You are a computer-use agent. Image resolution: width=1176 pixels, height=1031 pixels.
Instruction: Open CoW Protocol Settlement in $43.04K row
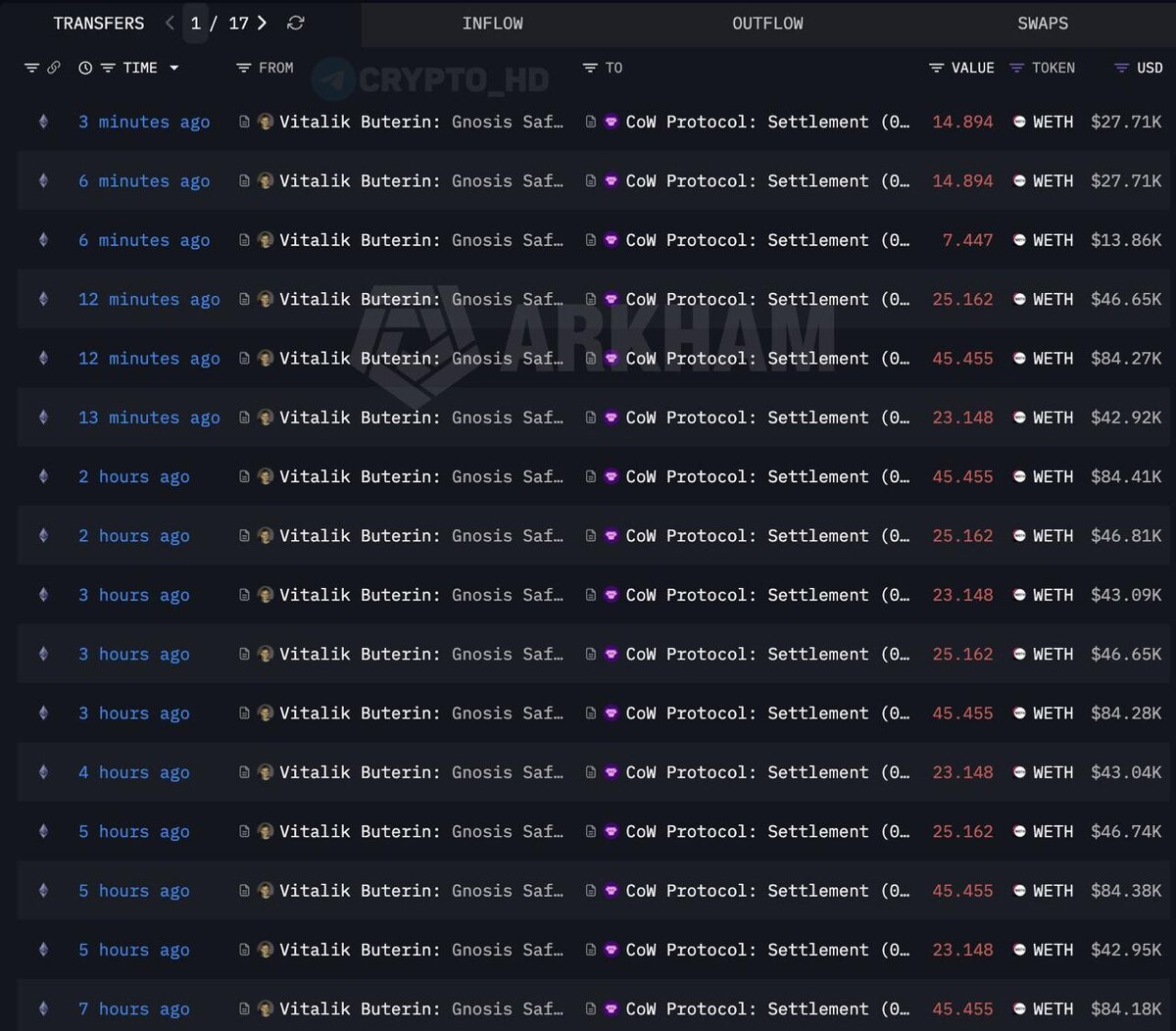[767, 772]
